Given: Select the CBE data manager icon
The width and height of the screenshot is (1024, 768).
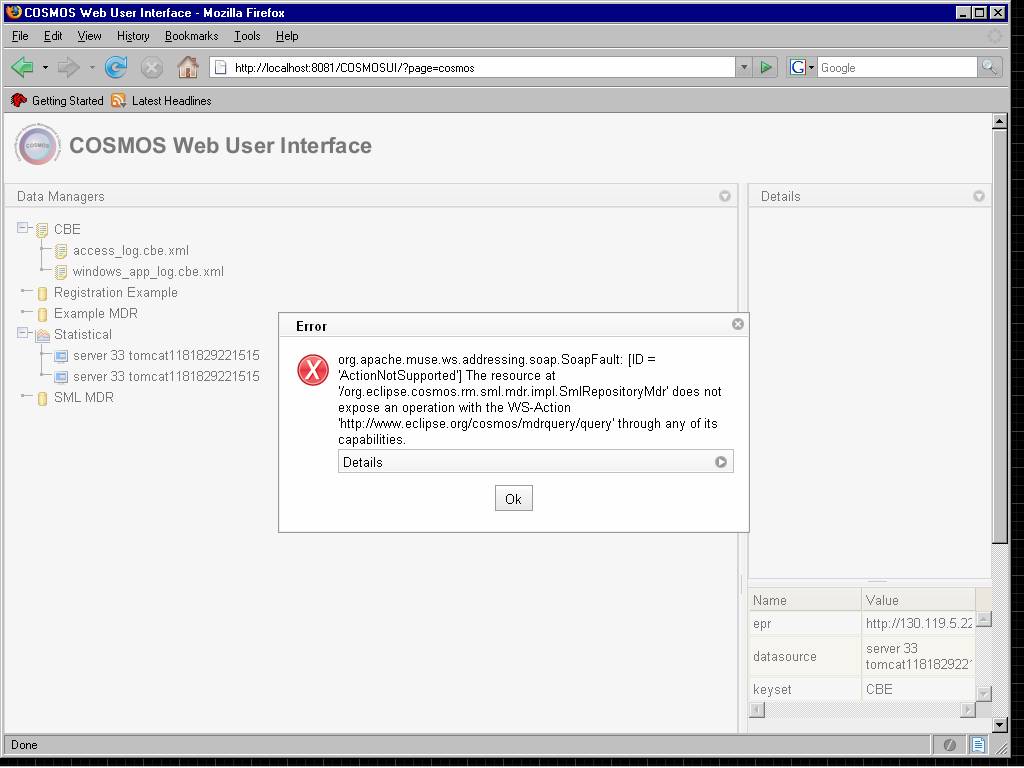Looking at the screenshot, I should pyautogui.click(x=42, y=230).
